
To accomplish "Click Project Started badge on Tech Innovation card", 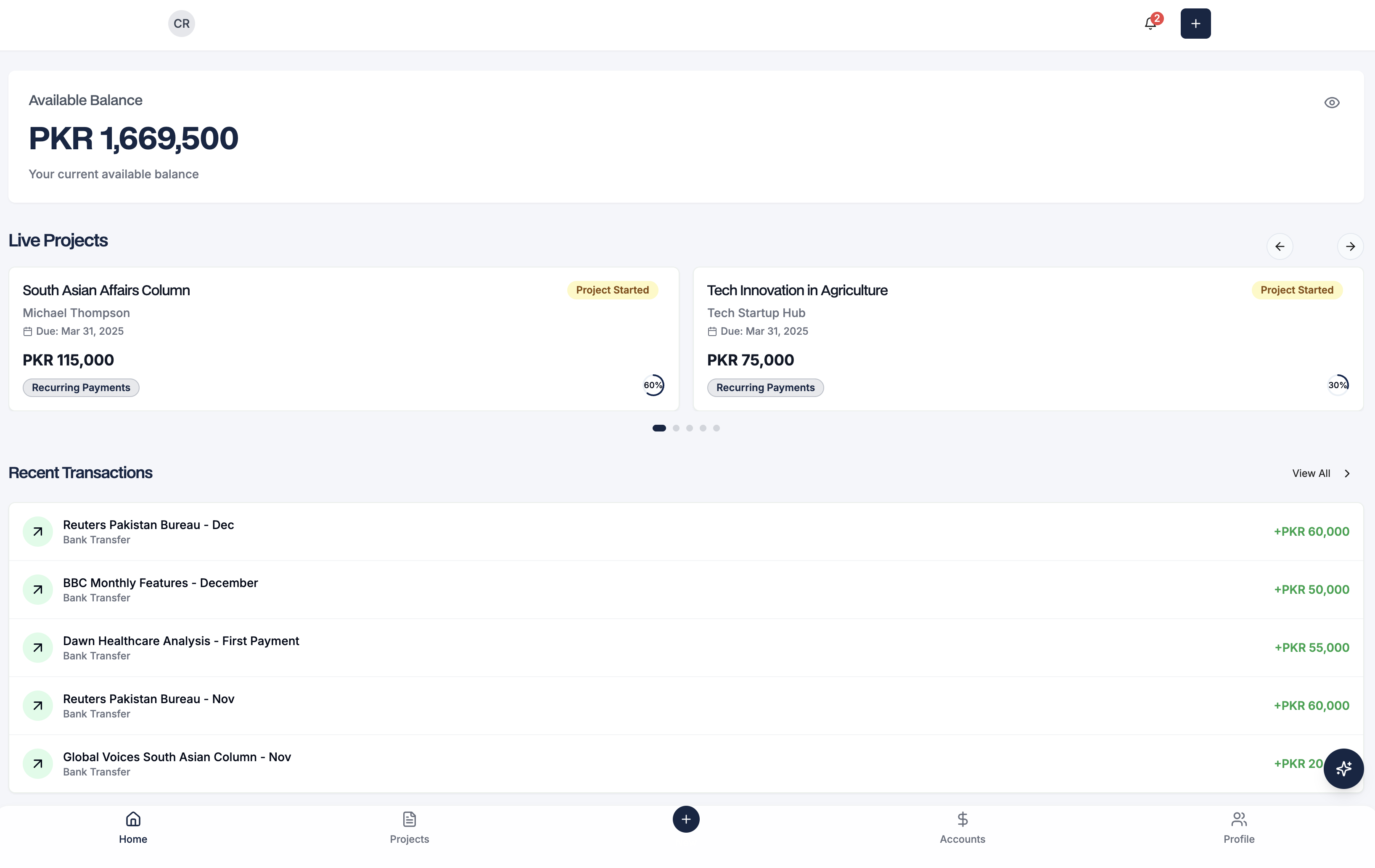I will tap(1297, 290).
